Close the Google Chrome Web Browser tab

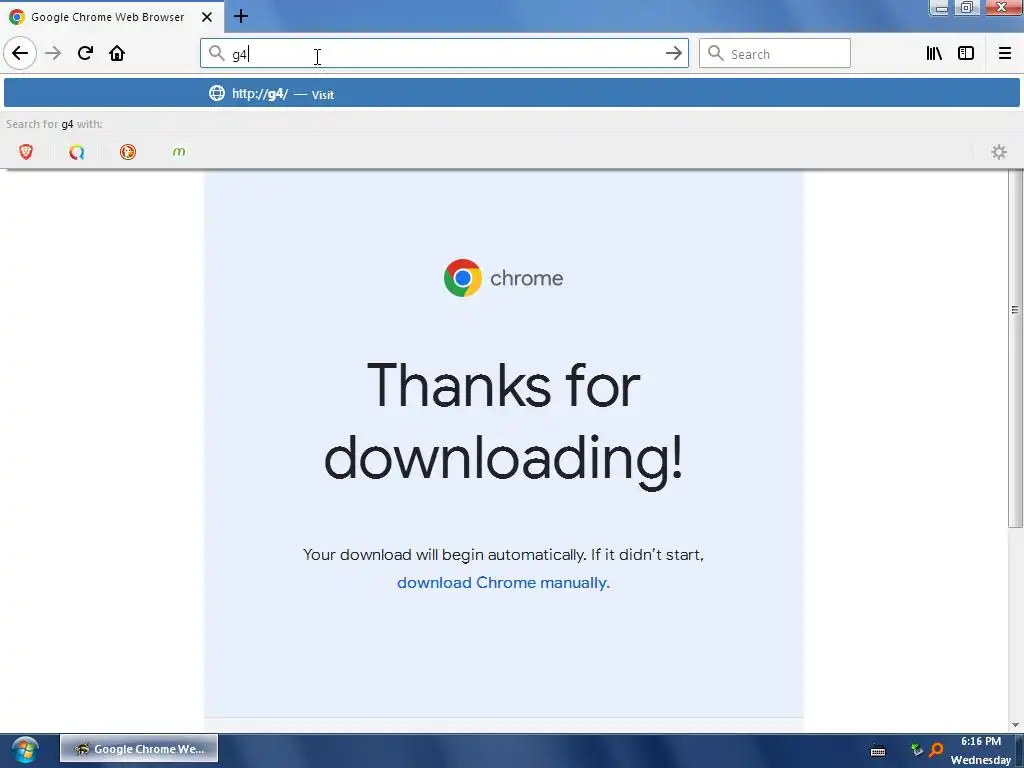[x=207, y=17]
